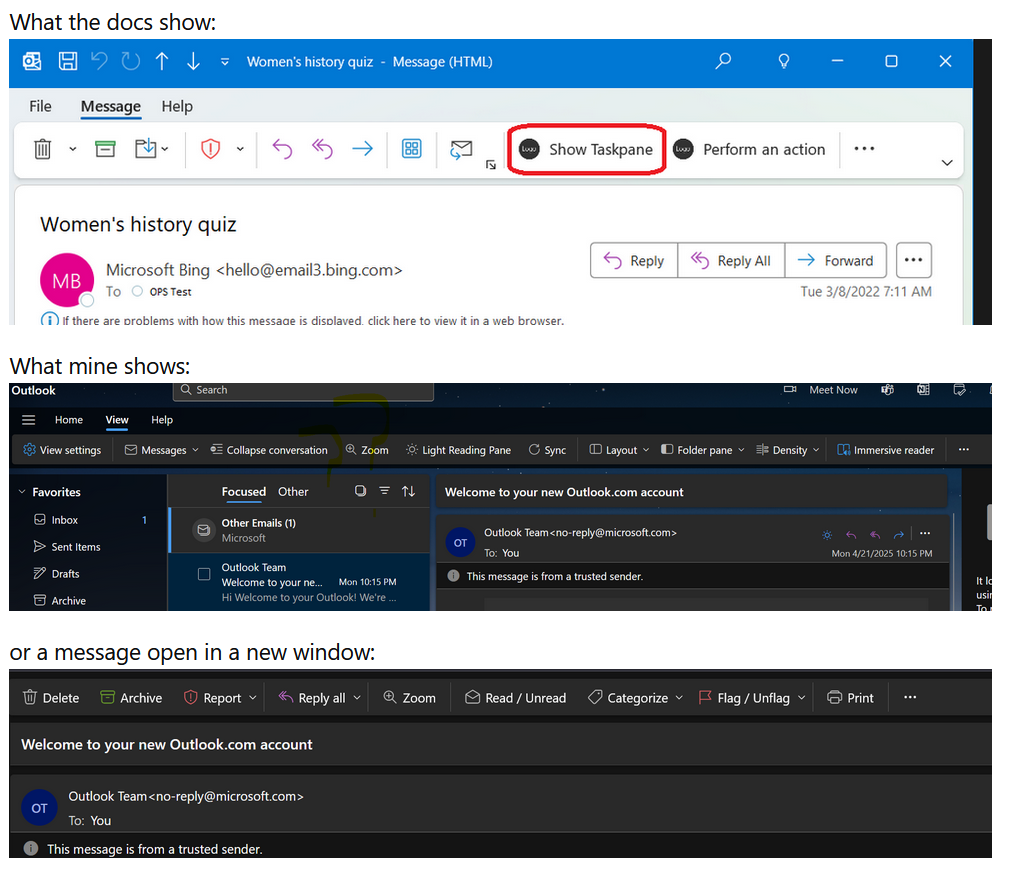Go to previous item with up arrow
This screenshot has width=1012, height=885.
coord(162,61)
